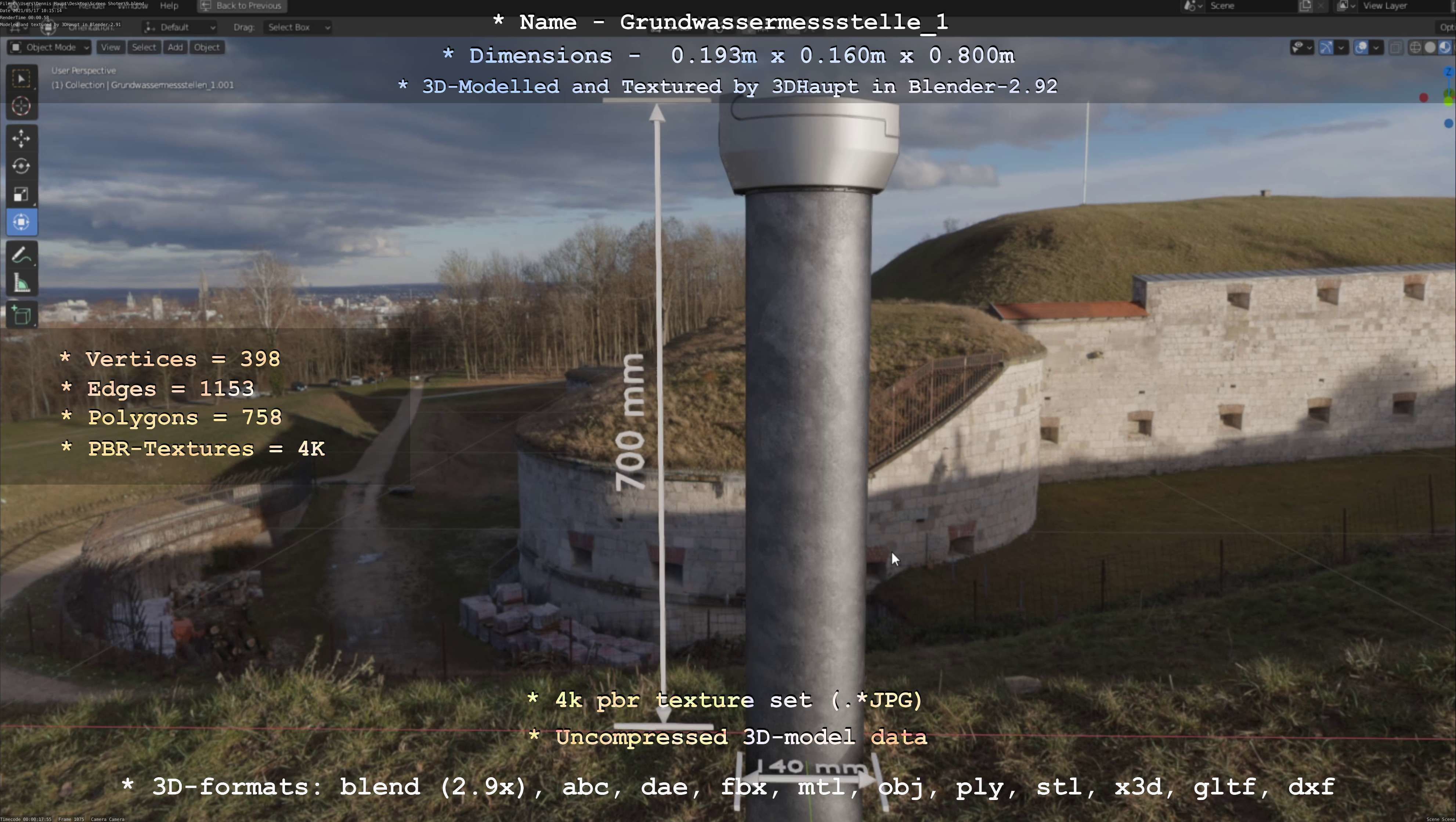Click the Edges = 1153 text
Image resolution: width=1456 pixels, height=822 pixels.
(x=157, y=389)
